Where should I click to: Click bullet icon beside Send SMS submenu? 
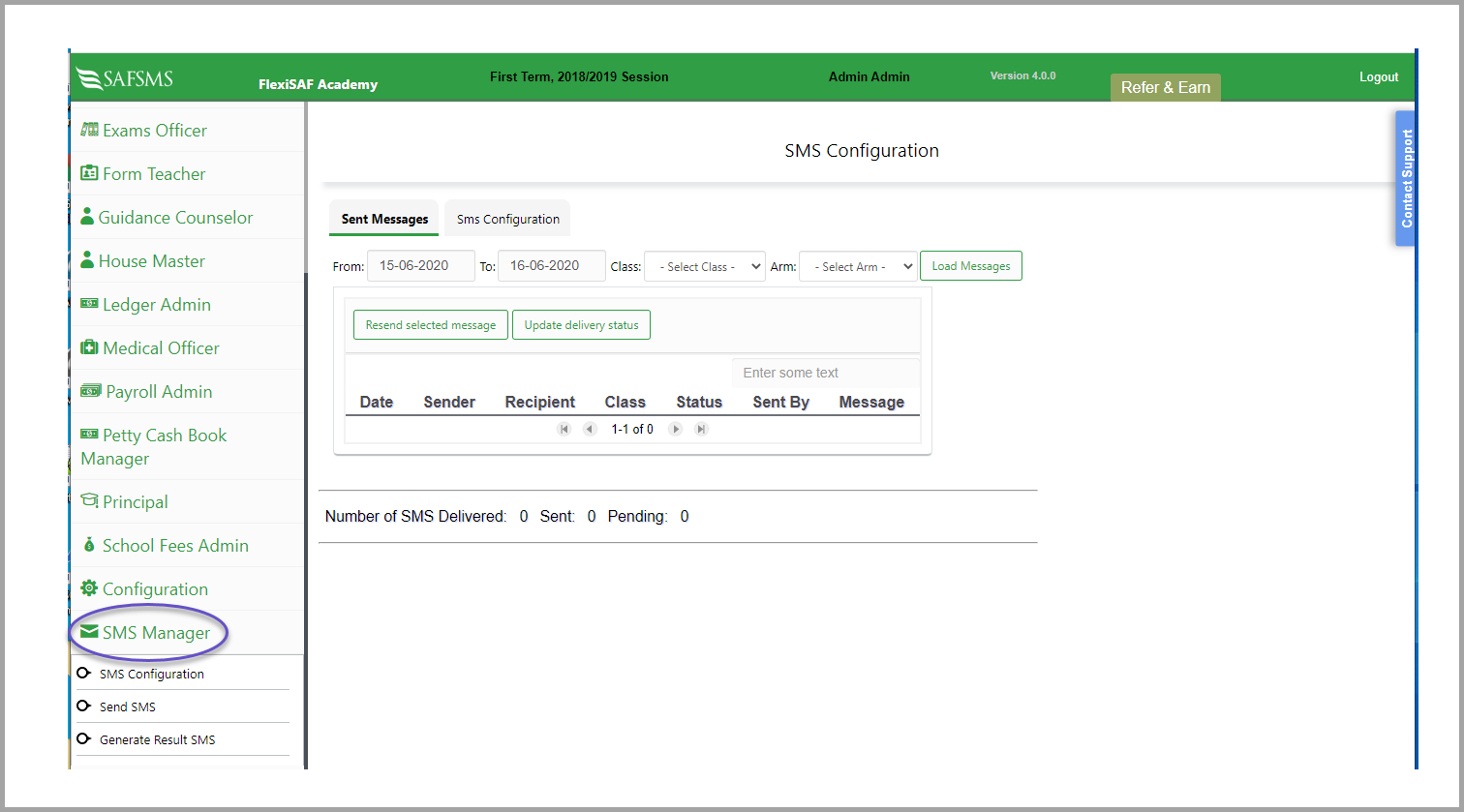coord(84,707)
